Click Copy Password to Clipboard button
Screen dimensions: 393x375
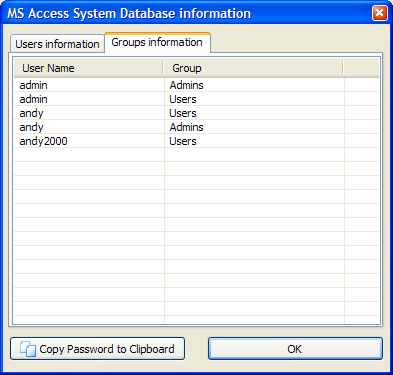97,349
